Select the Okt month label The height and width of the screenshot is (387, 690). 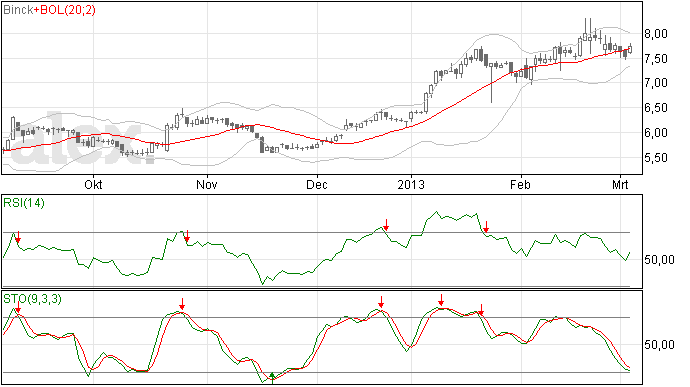pyautogui.click(x=93, y=184)
